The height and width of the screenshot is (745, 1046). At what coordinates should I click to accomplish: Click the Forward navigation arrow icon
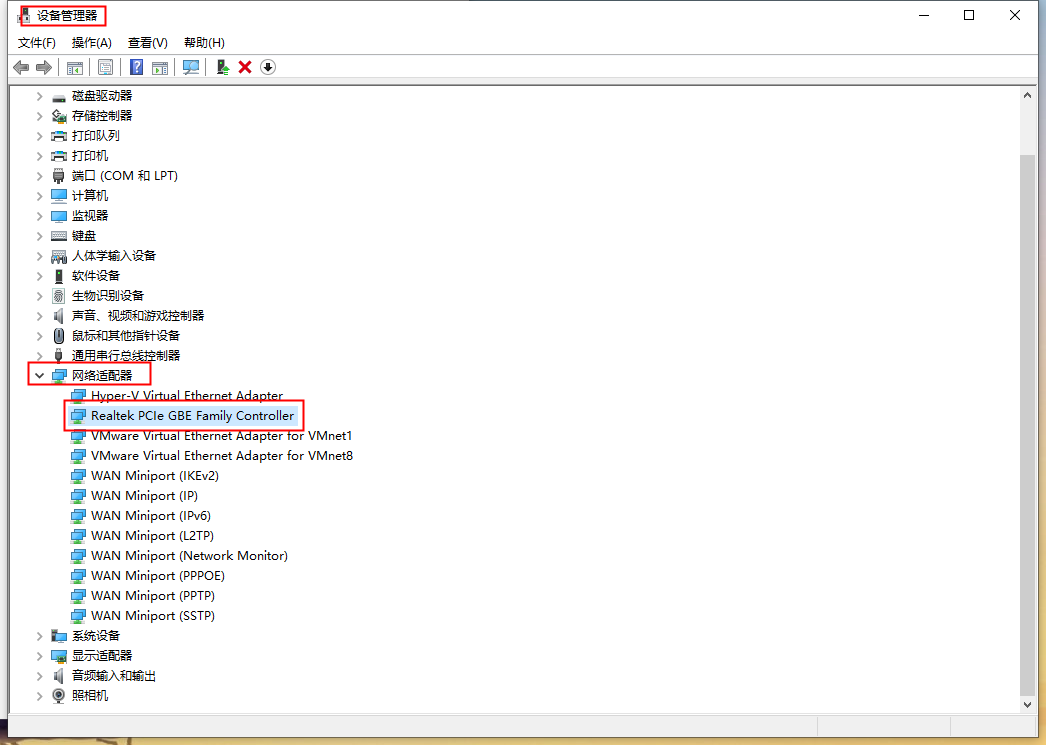pyautogui.click(x=44, y=67)
